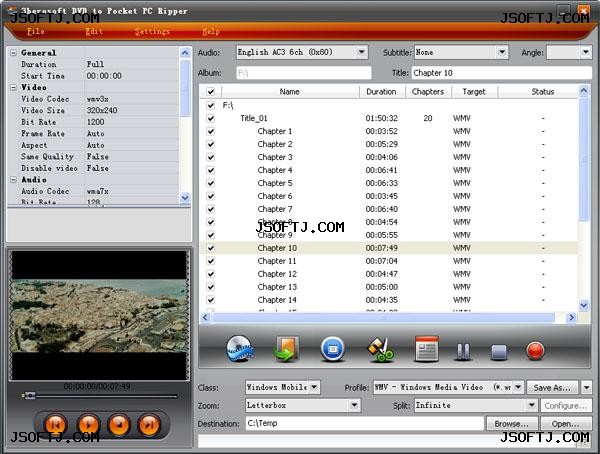
Task: Click the Same Quality value False
Action: point(98,157)
